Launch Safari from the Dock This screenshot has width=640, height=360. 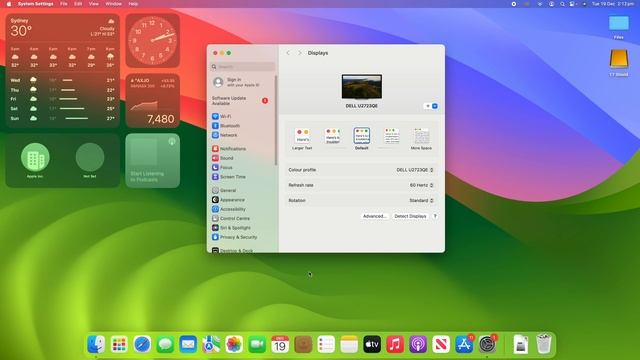[x=142, y=344]
